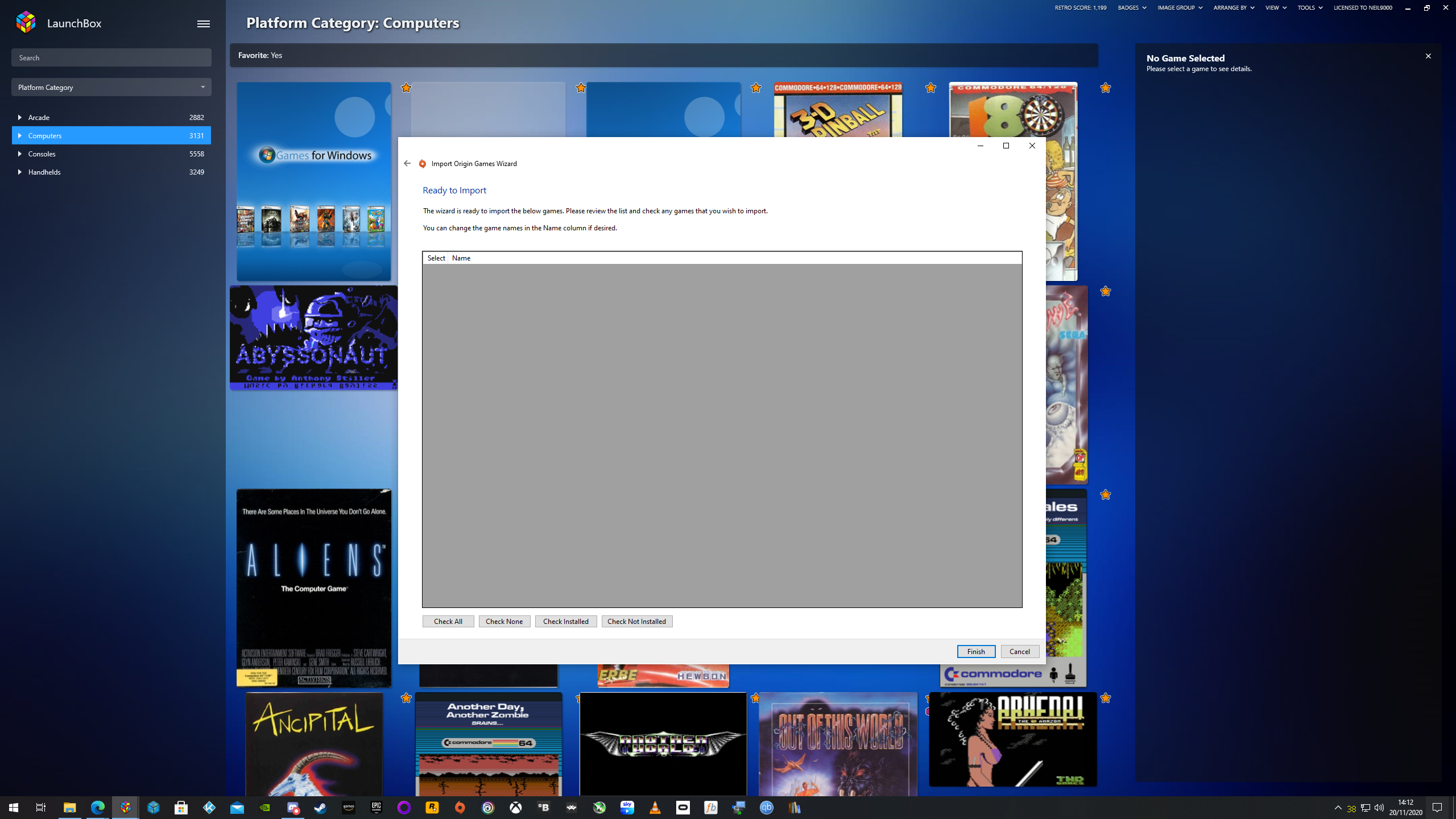Open the Badges dropdown menu
This screenshot has height=819, width=1456.
tap(1132, 7)
